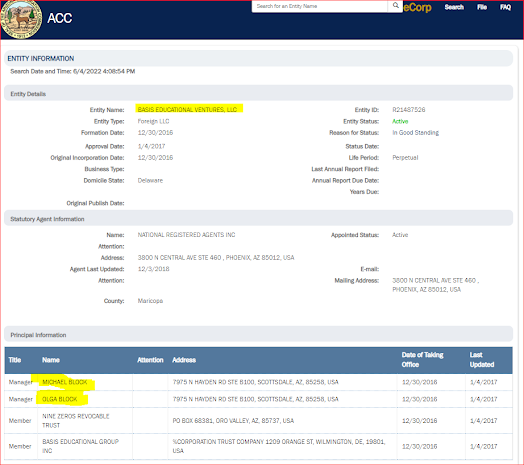Select the approval date 1/4/2017
This screenshot has width=524, height=465.
click(x=151, y=146)
